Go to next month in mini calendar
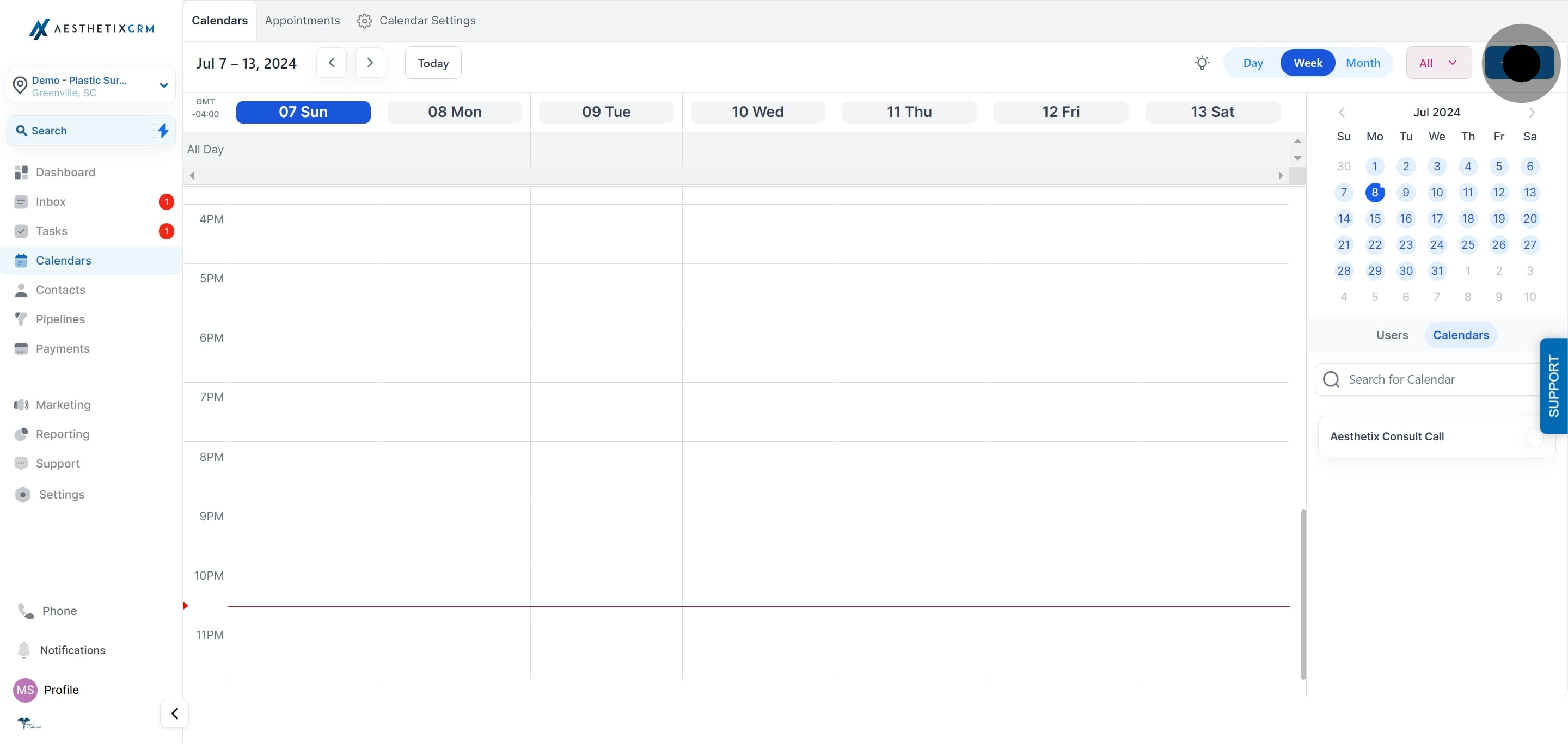The width and height of the screenshot is (1568, 744). [1532, 113]
